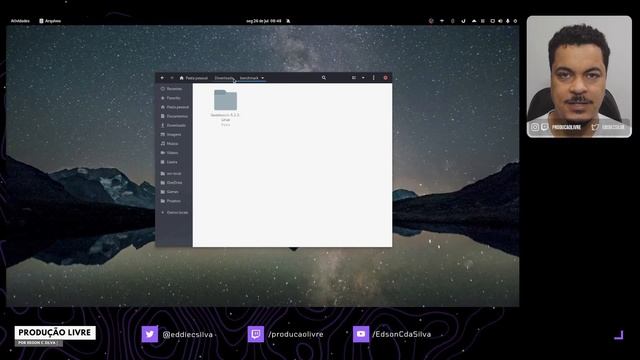Open Recentes in the sidebar
This screenshot has height=360, width=640.
pyautogui.click(x=171, y=89)
